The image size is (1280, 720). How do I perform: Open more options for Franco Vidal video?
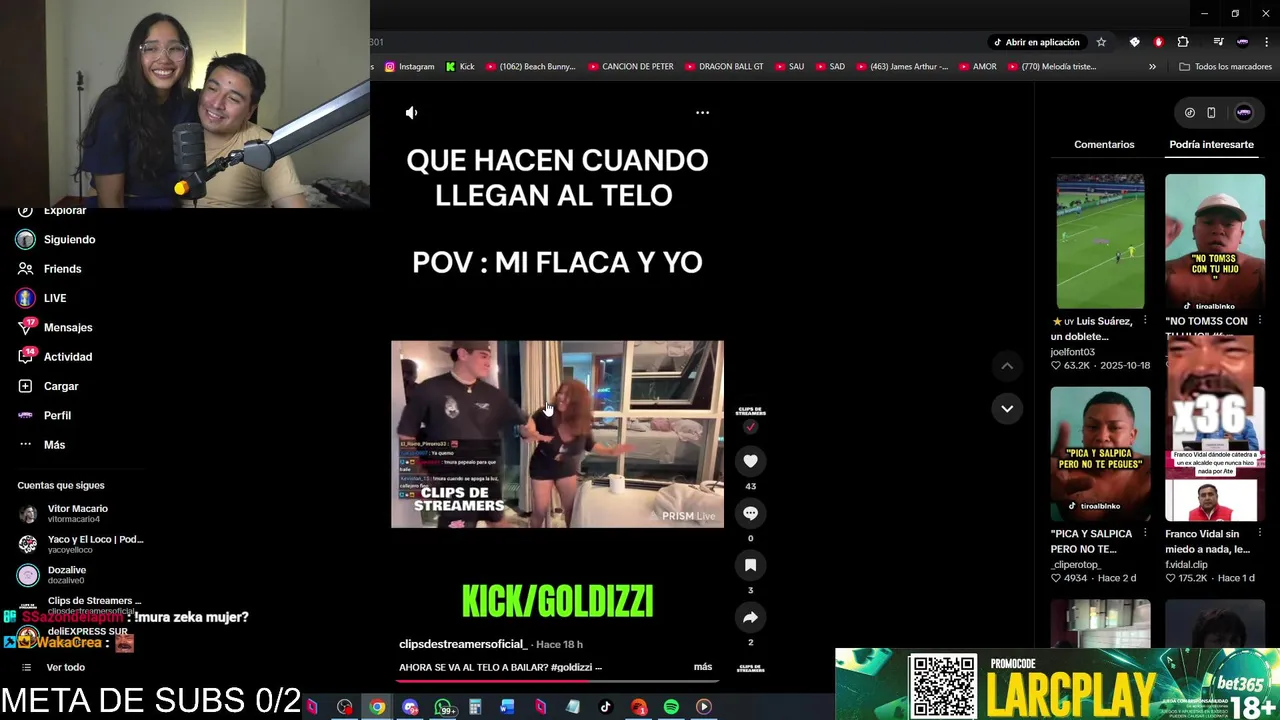click(1260, 534)
